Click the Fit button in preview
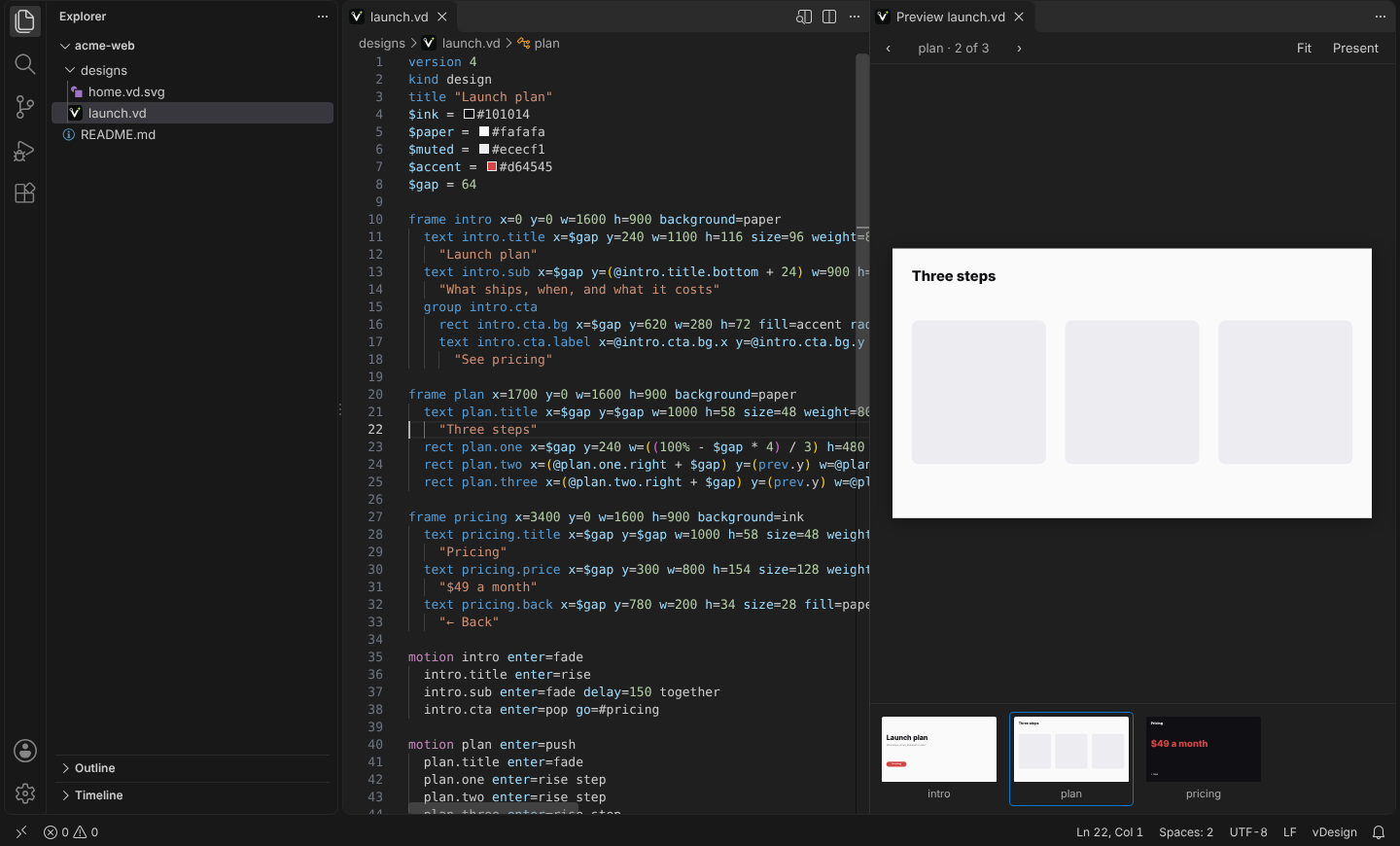 point(1304,49)
